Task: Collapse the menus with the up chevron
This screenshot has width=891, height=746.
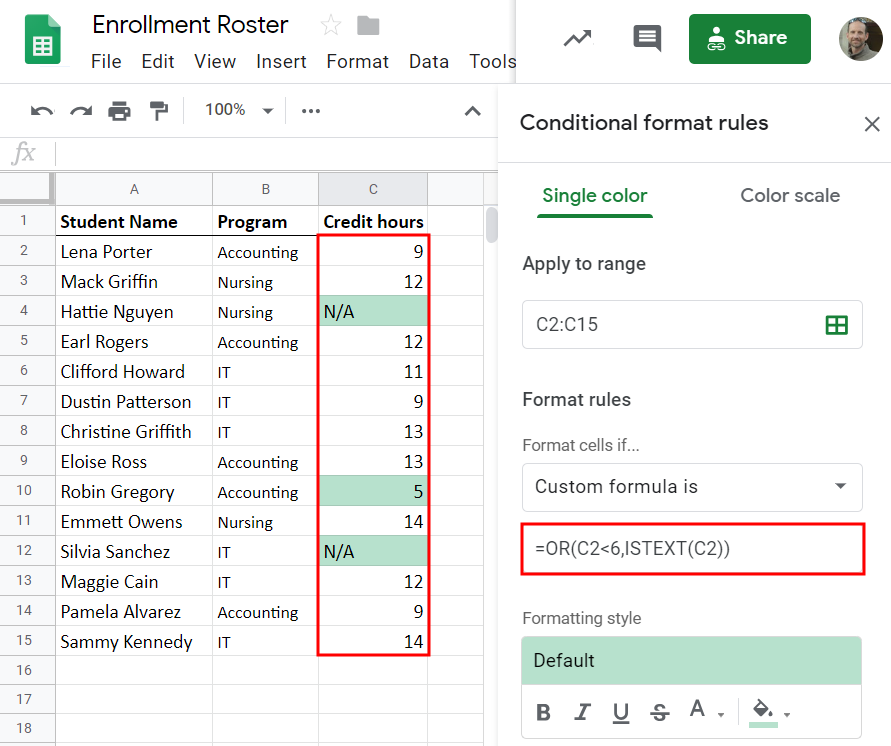Action: 473,111
